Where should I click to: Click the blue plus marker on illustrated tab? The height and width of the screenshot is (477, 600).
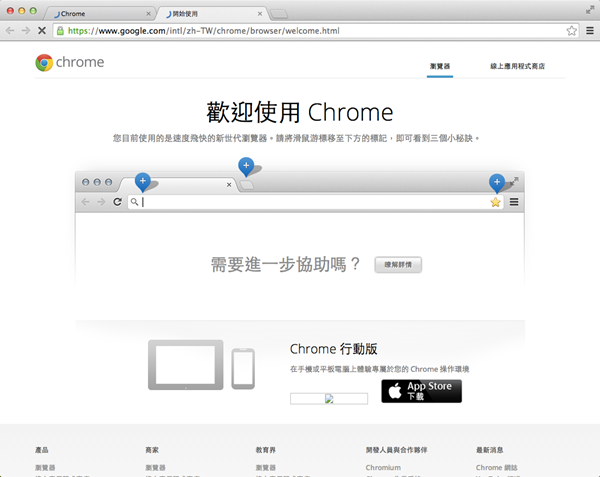(143, 182)
